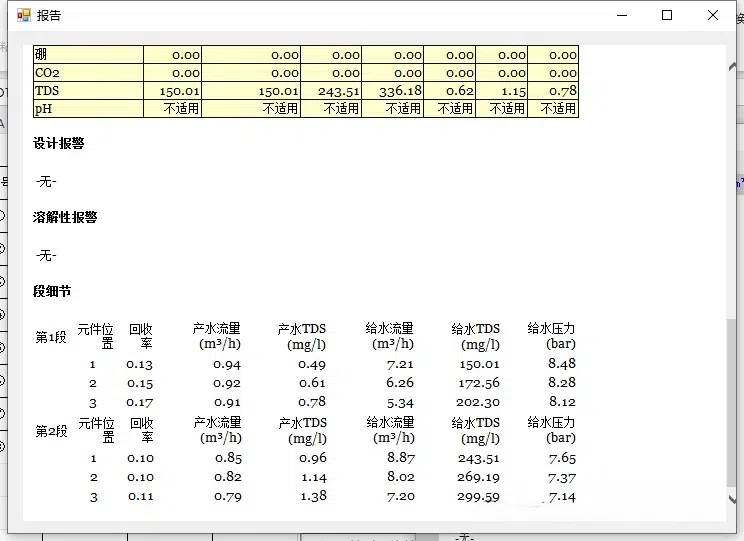The width and height of the screenshot is (744, 541).
Task: Select the CO2 row label cell
Action: click(88, 73)
